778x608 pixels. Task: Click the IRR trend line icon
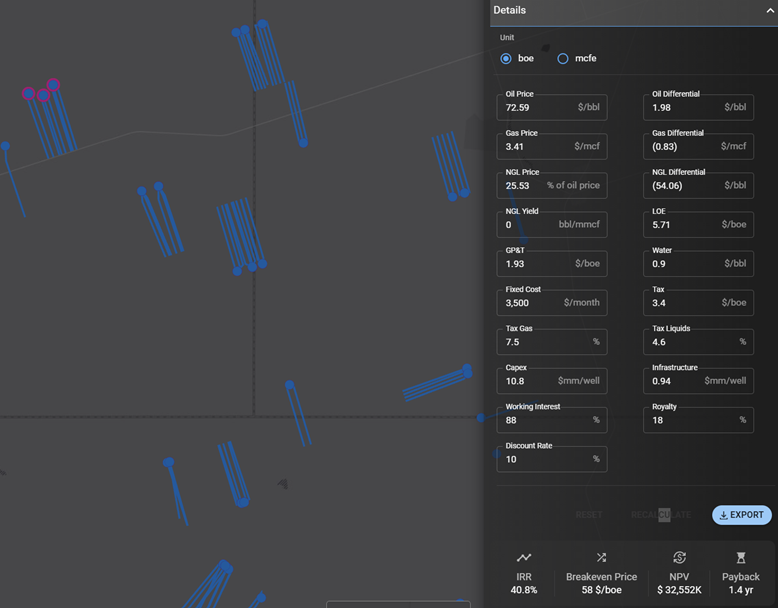[x=524, y=557]
